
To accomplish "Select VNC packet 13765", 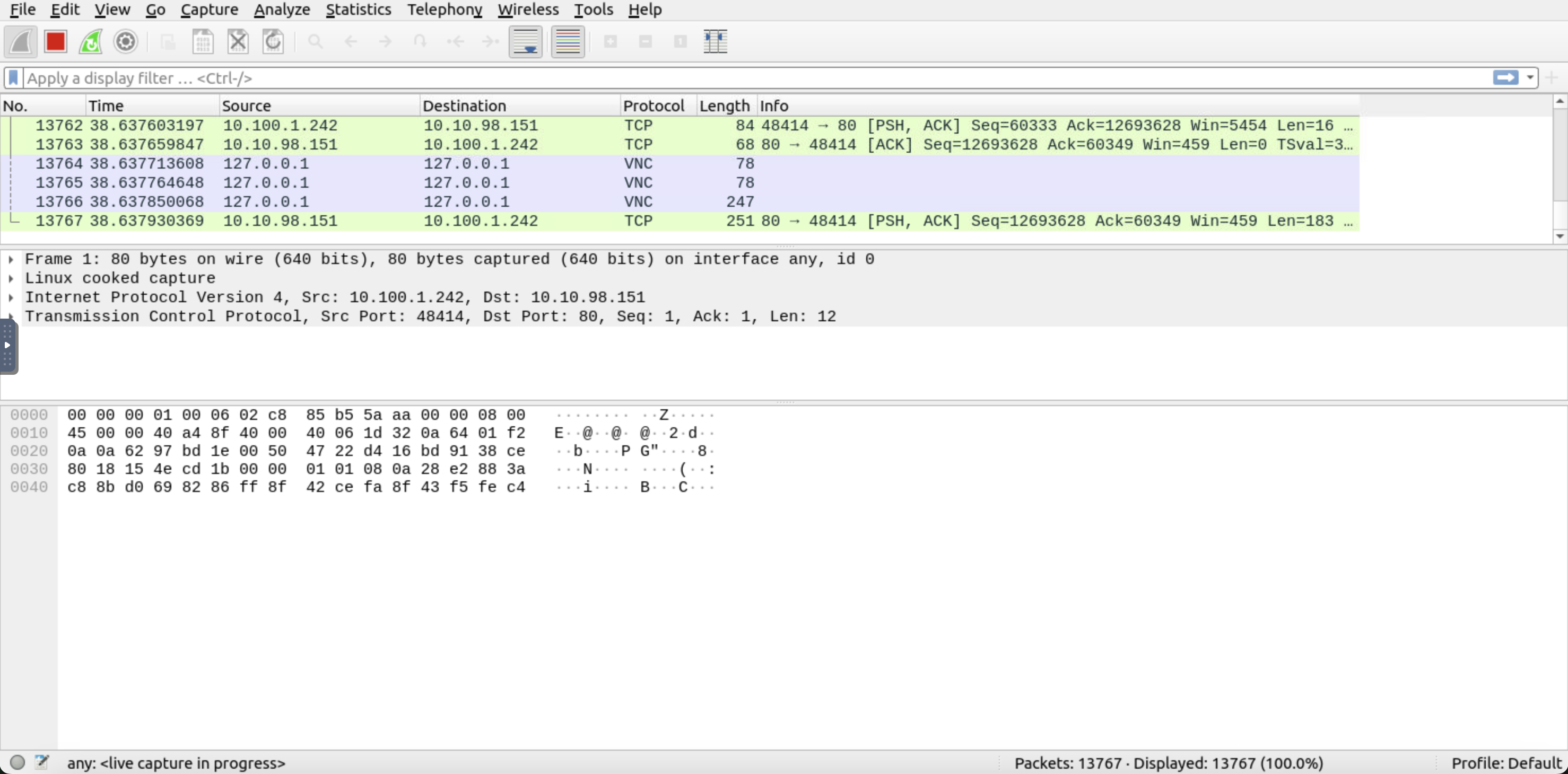I will click(680, 182).
